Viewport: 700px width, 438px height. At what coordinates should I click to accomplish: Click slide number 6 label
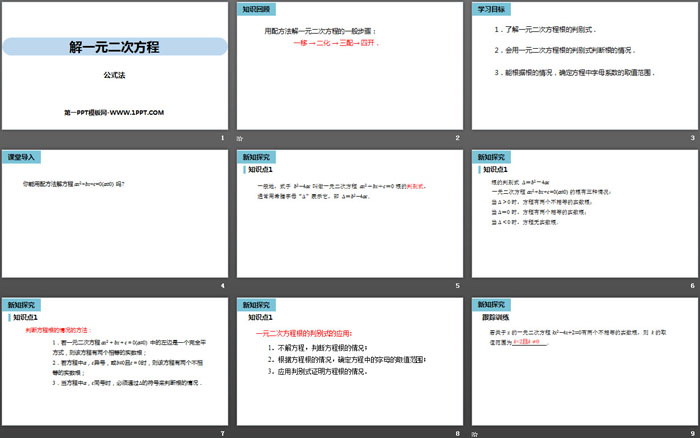tap(690, 285)
